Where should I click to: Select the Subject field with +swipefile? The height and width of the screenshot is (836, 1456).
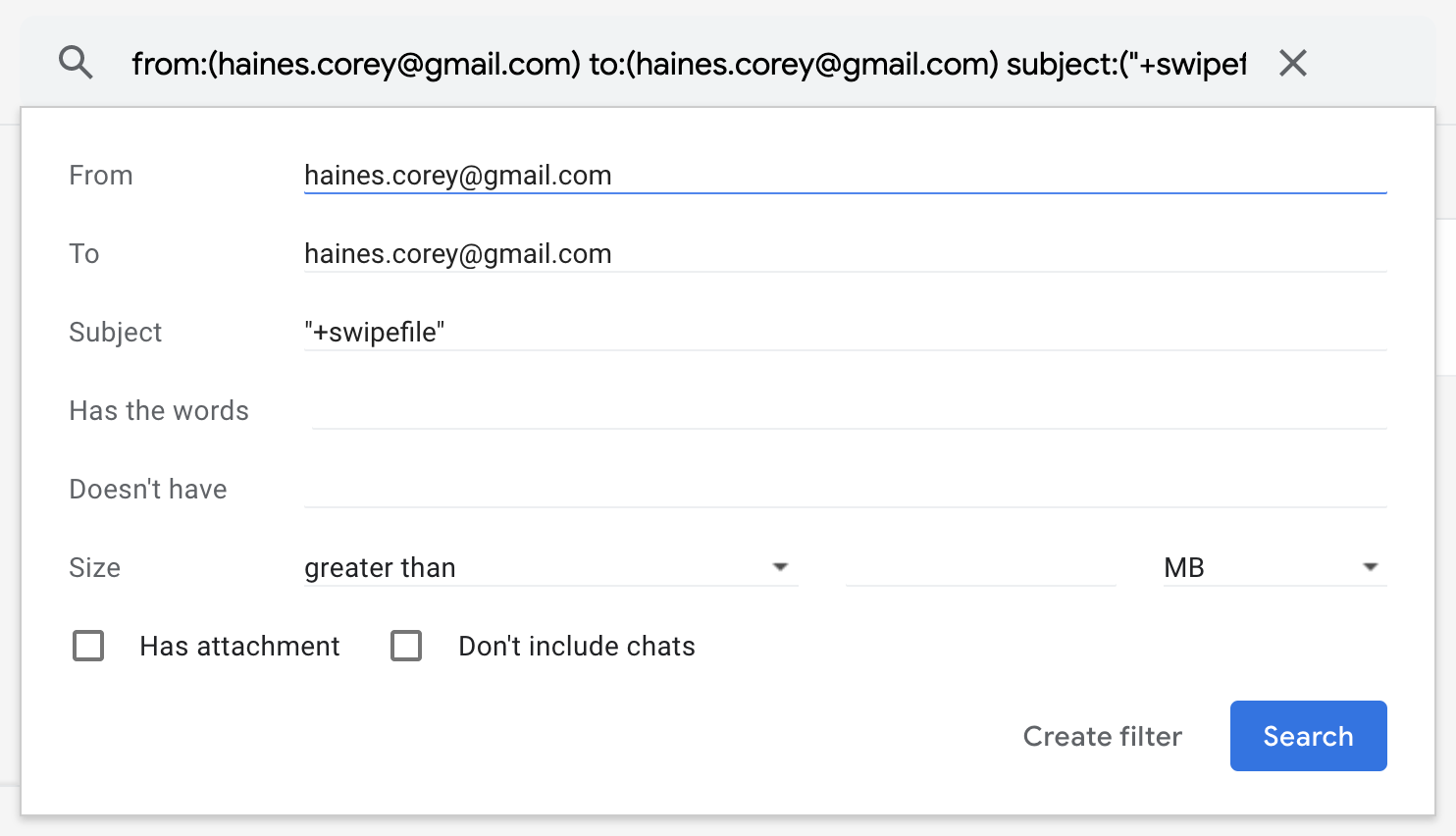[x=844, y=333]
